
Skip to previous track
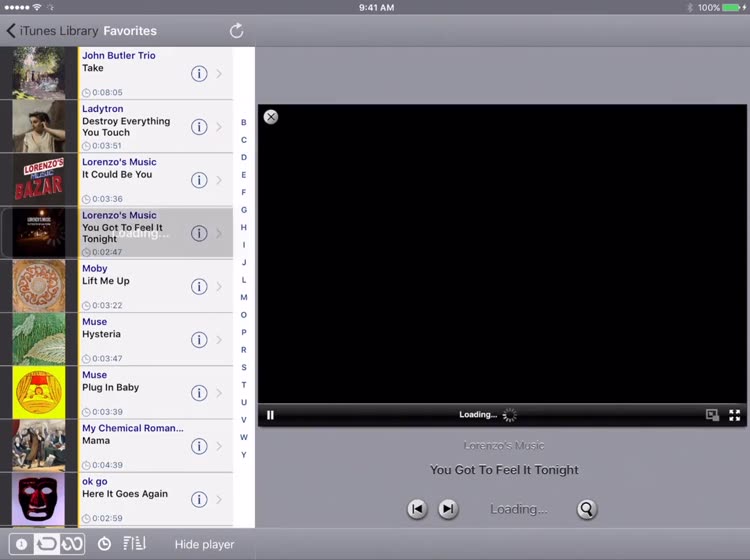coord(417,509)
